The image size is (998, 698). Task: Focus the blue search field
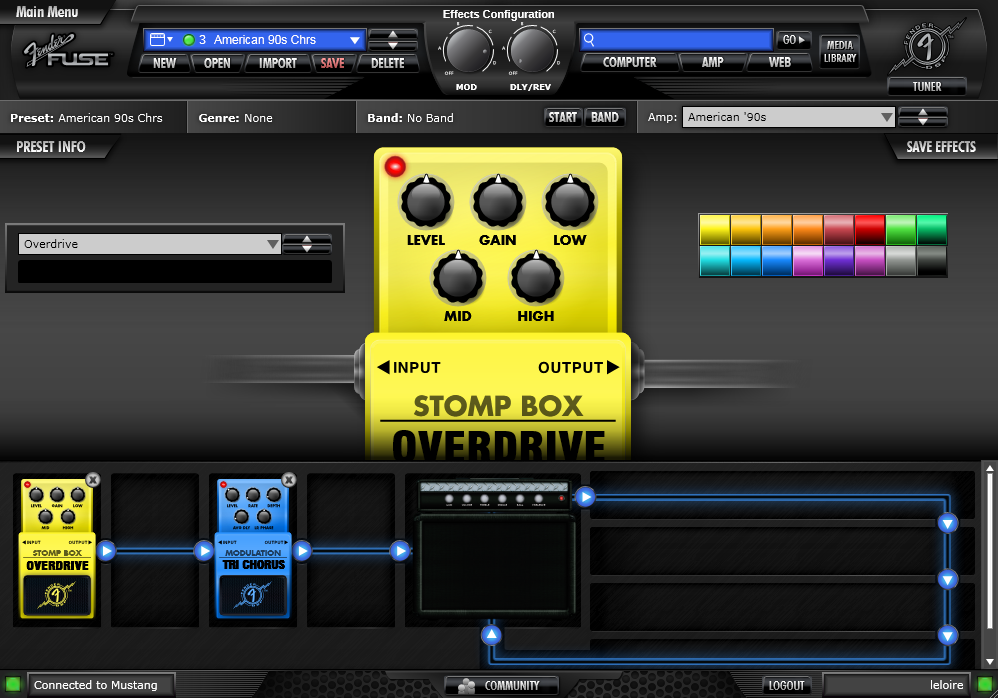[x=677, y=39]
